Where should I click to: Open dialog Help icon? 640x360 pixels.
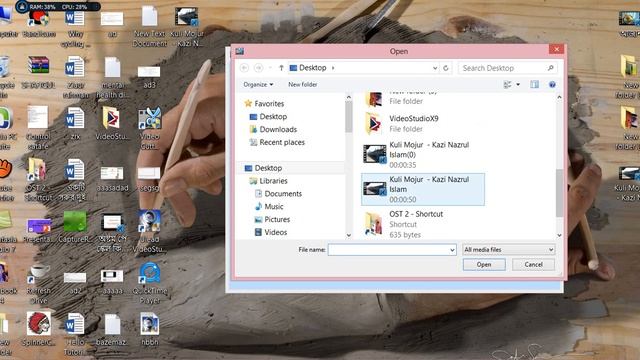[552, 84]
